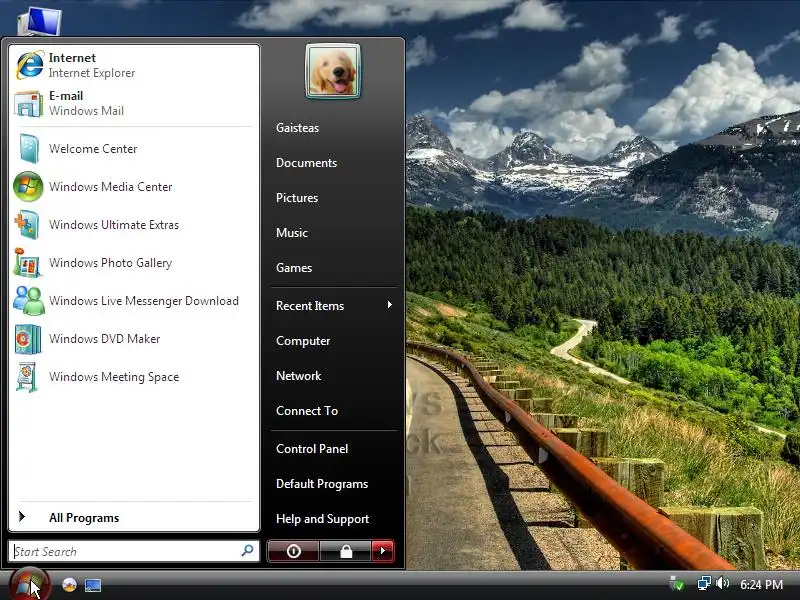
Task: Click the dog user account picture
Action: point(333,71)
